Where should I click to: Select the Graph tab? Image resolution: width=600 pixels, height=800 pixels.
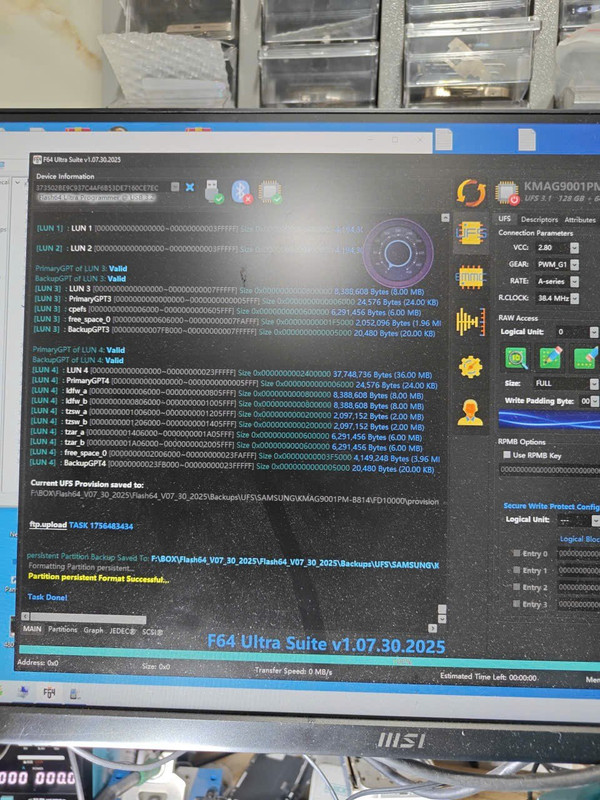tap(93, 630)
